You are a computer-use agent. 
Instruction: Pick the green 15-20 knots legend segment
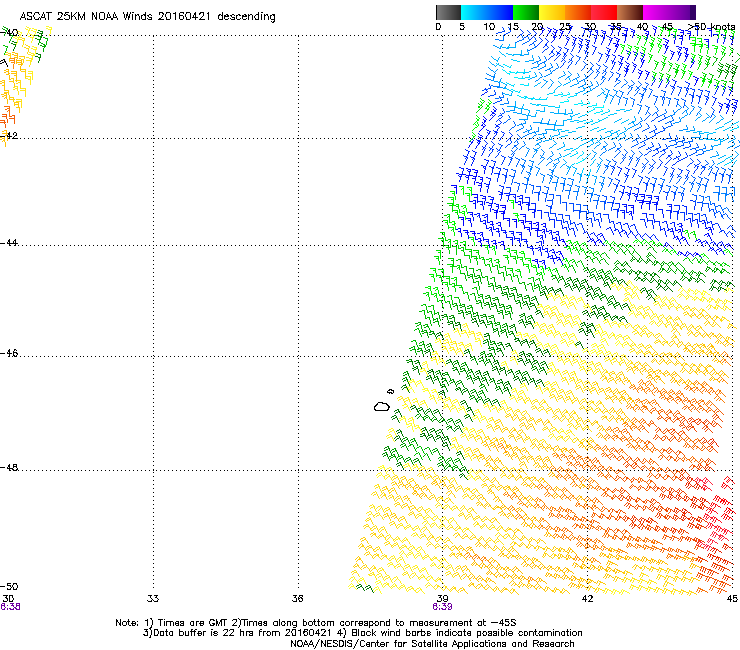(x=526, y=12)
